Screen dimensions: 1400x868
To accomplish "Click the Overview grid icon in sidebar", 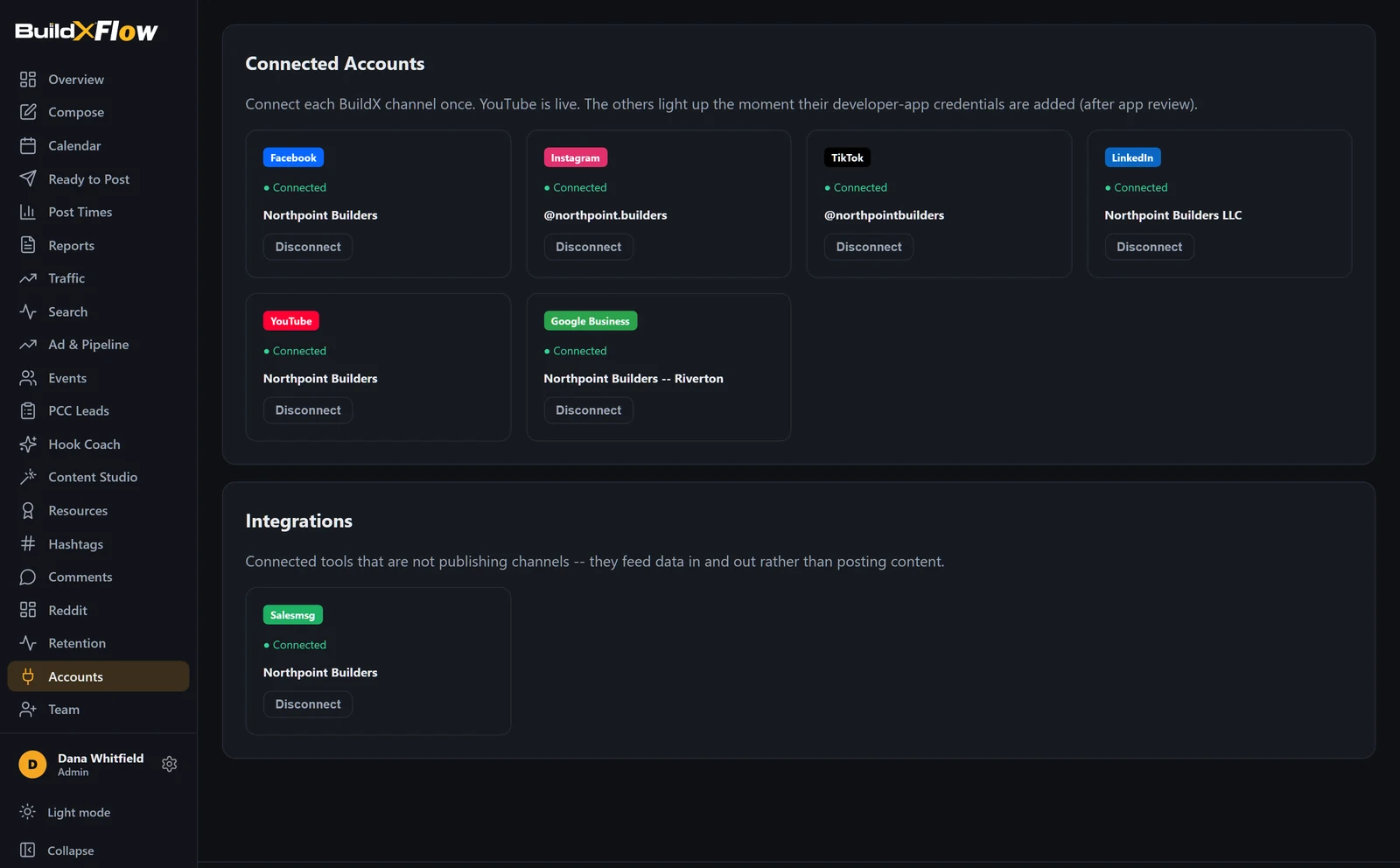I will click(28, 80).
